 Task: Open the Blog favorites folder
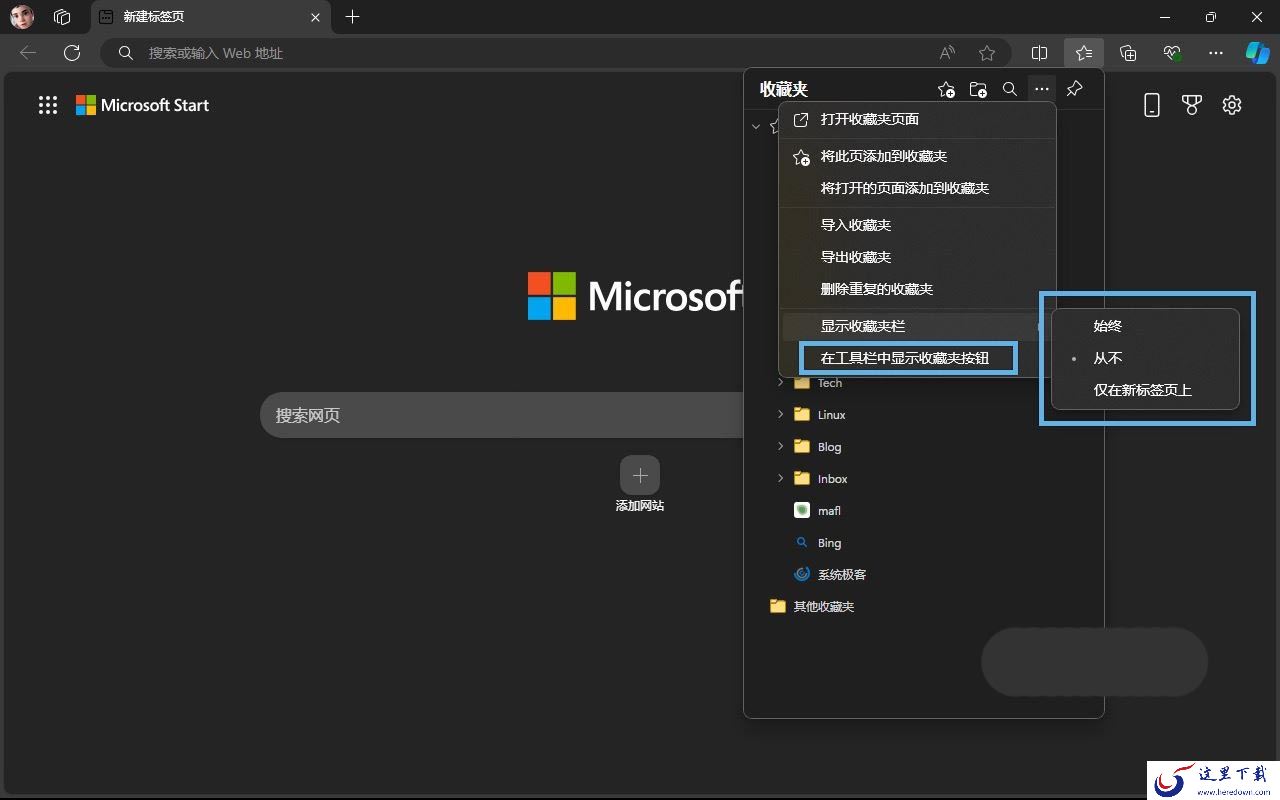[818, 447]
